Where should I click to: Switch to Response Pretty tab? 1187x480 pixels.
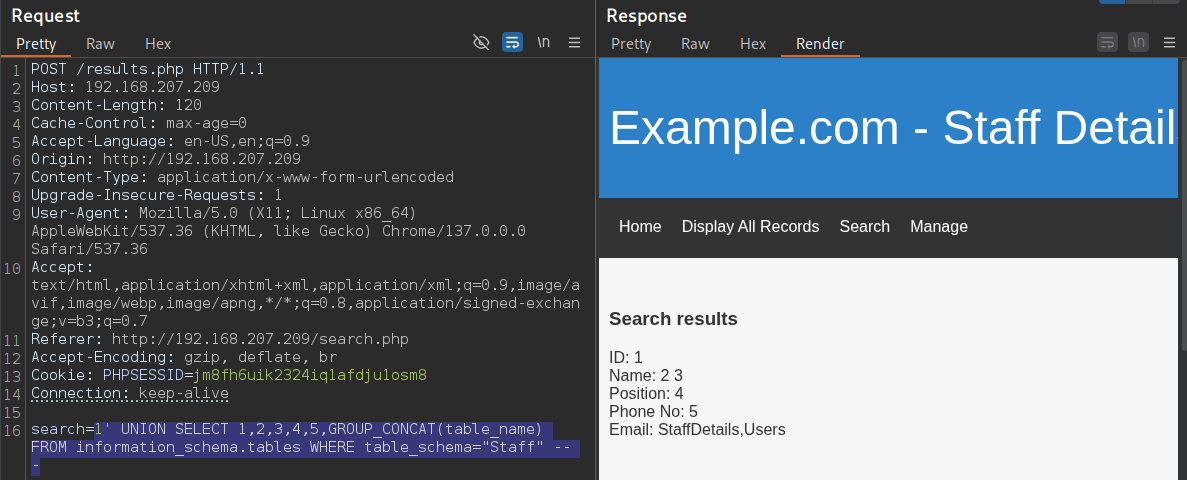[631, 44]
